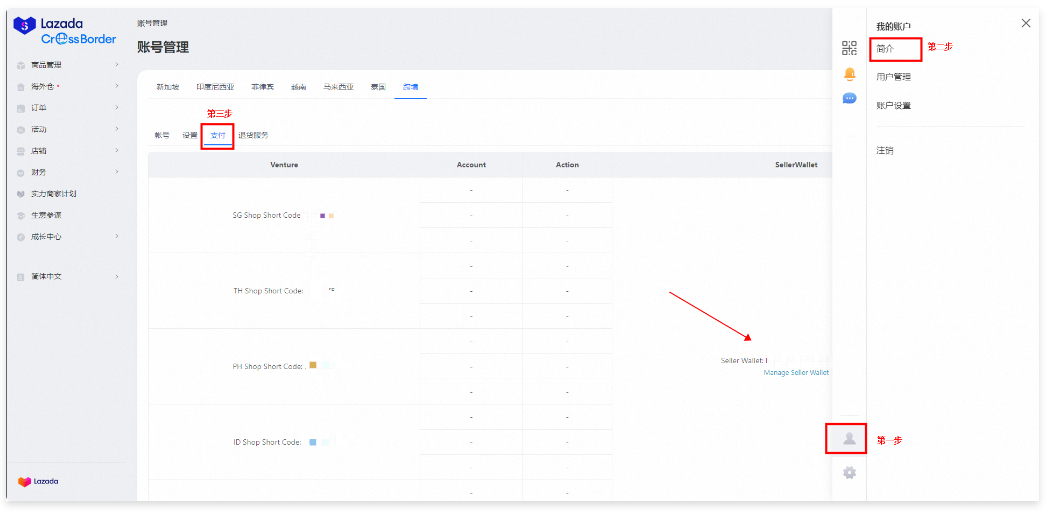
Task: Click the user profile avatar icon
Action: pos(849,439)
